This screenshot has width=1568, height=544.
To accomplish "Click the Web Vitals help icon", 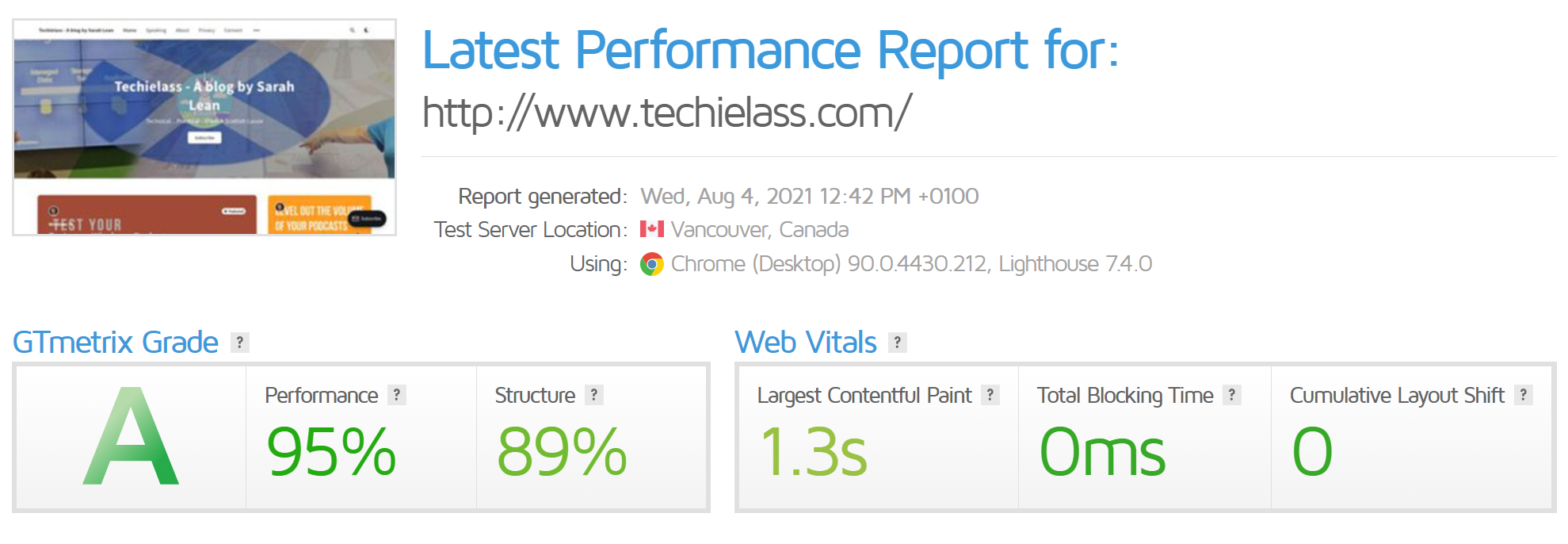I will (898, 343).
